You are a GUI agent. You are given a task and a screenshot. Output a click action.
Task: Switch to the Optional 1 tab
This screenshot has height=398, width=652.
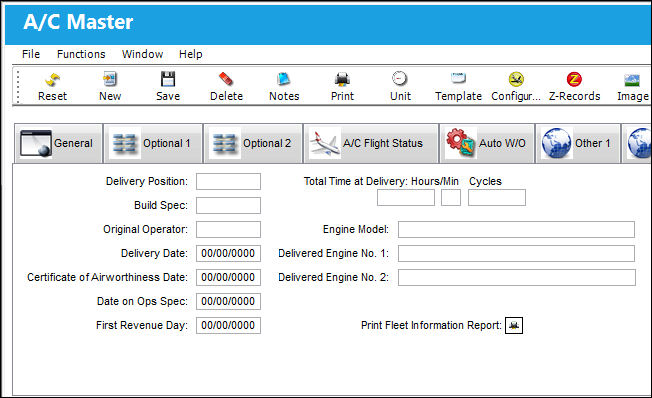(x=153, y=143)
